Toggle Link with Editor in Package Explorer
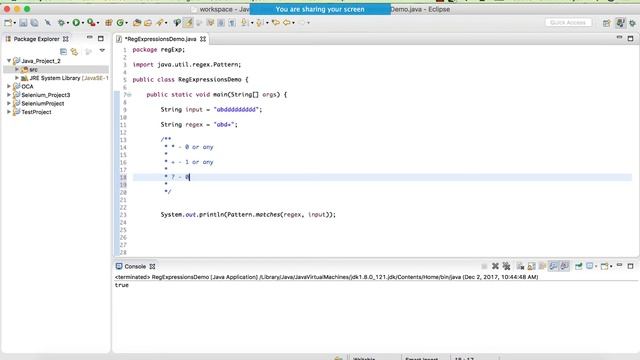The height and width of the screenshot is (360, 640). pos(74,51)
